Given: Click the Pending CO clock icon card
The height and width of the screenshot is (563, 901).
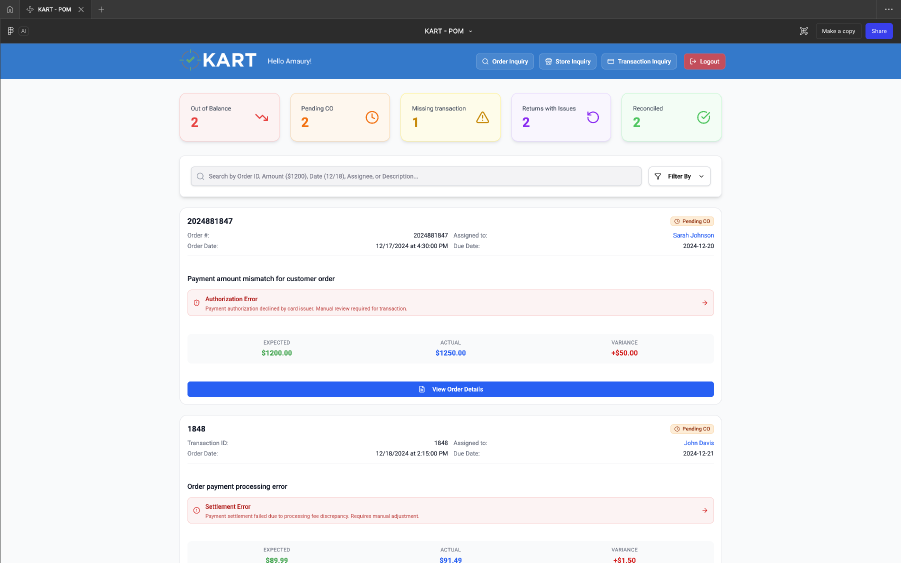Looking at the screenshot, I should 340,117.
